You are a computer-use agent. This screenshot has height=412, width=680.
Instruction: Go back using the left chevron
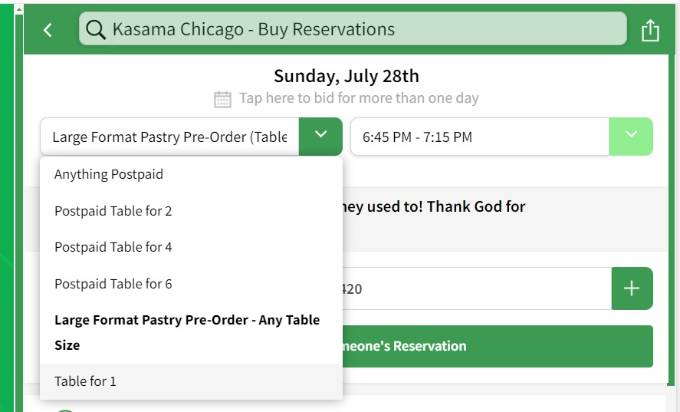[x=48, y=30]
